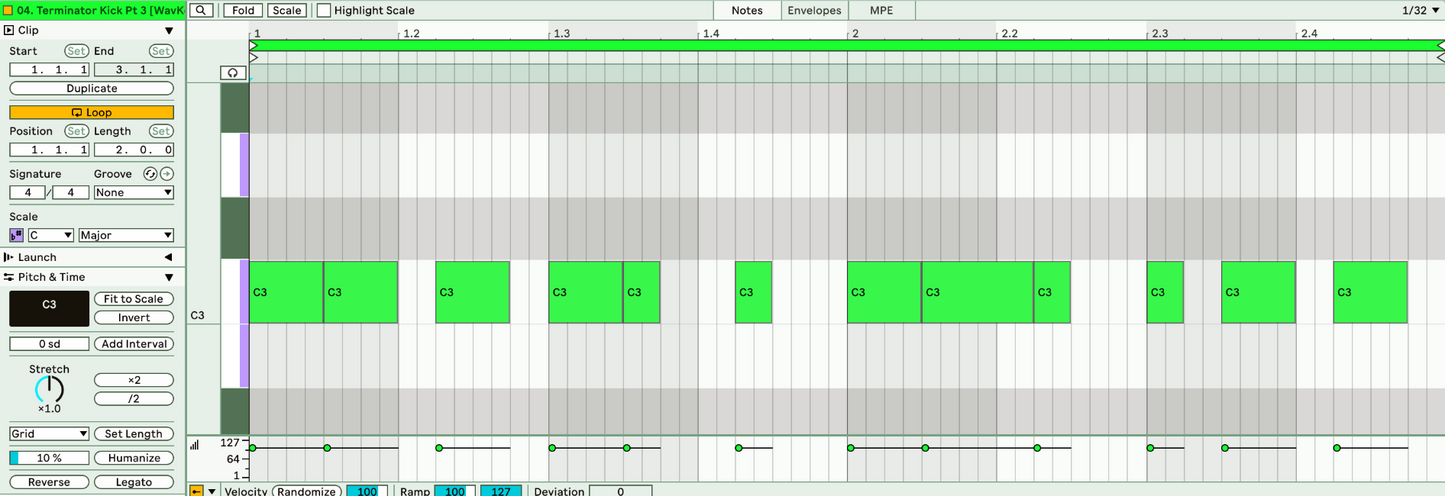Toggle the Fold button
The height and width of the screenshot is (496, 1445).
(242, 10)
